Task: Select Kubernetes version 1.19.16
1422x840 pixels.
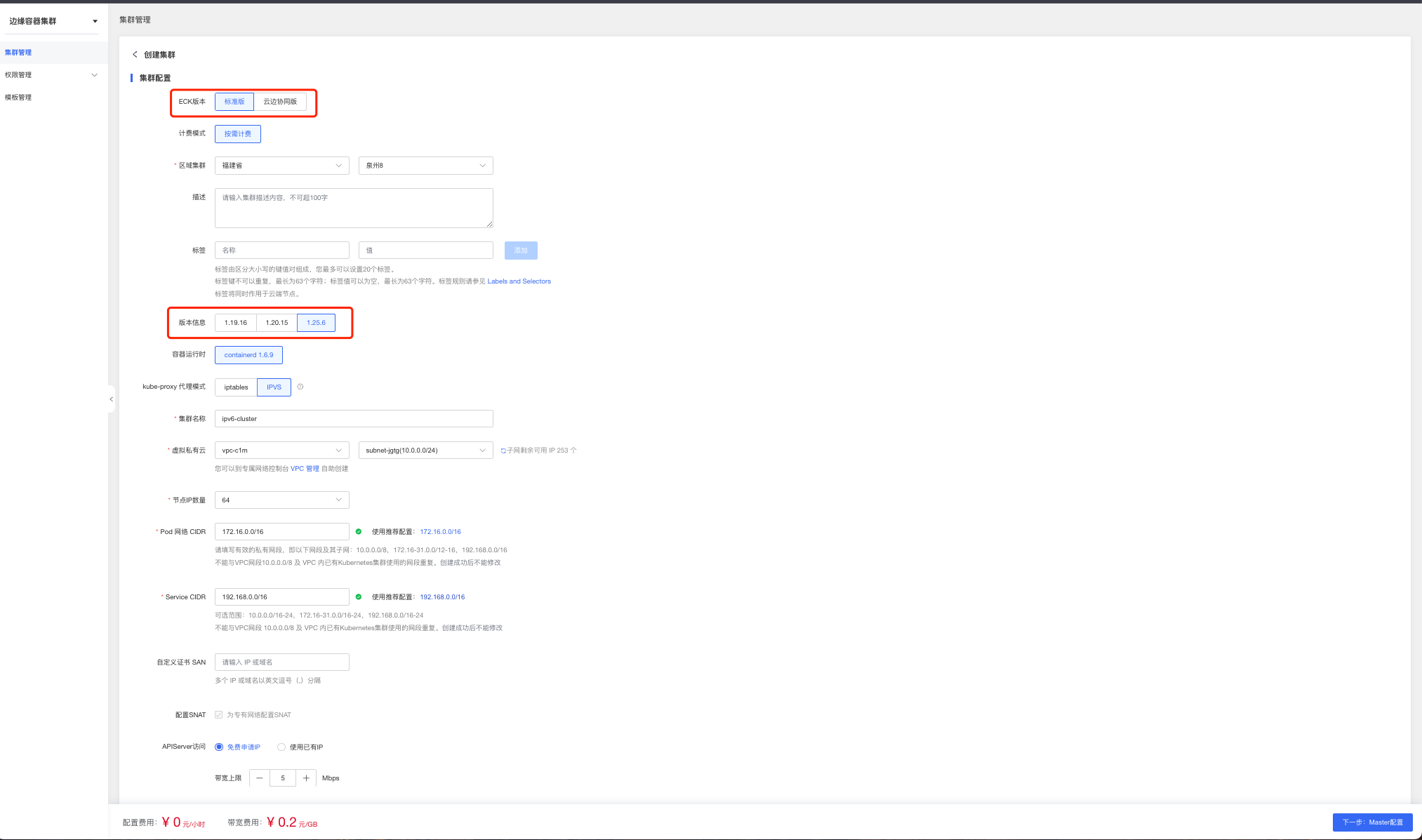Action: pyautogui.click(x=236, y=323)
